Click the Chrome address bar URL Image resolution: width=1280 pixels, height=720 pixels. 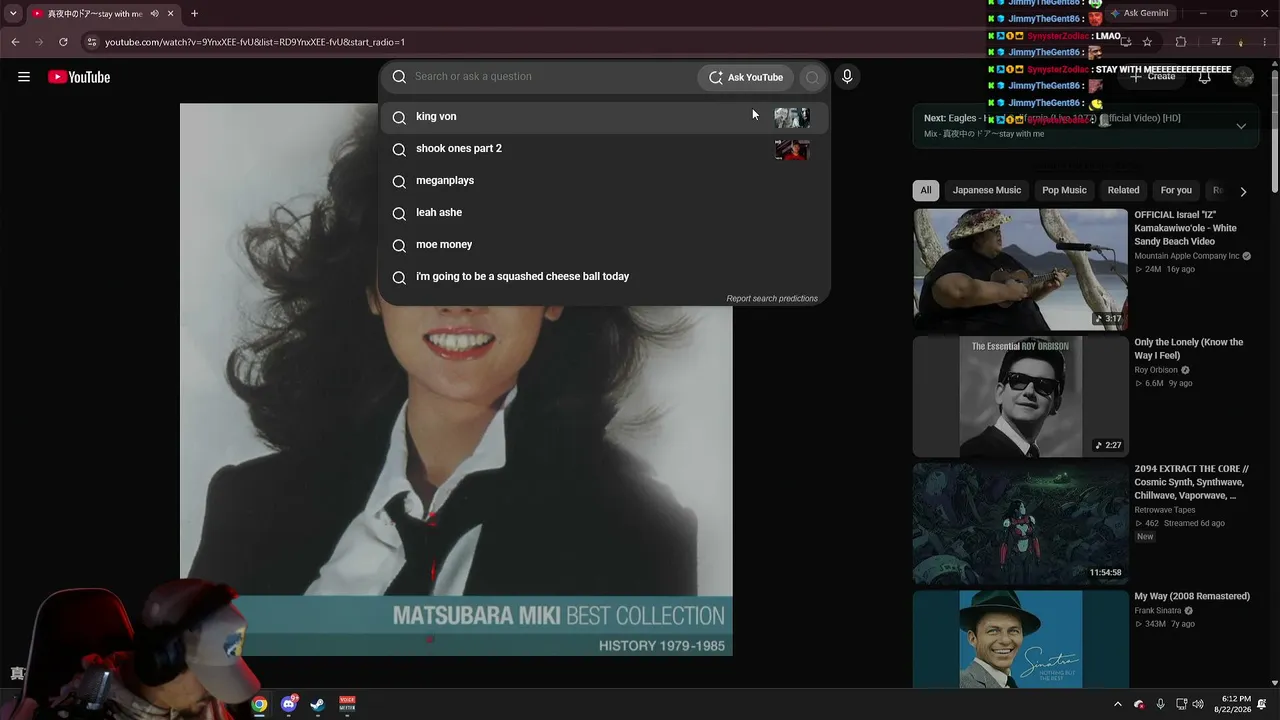255,42
